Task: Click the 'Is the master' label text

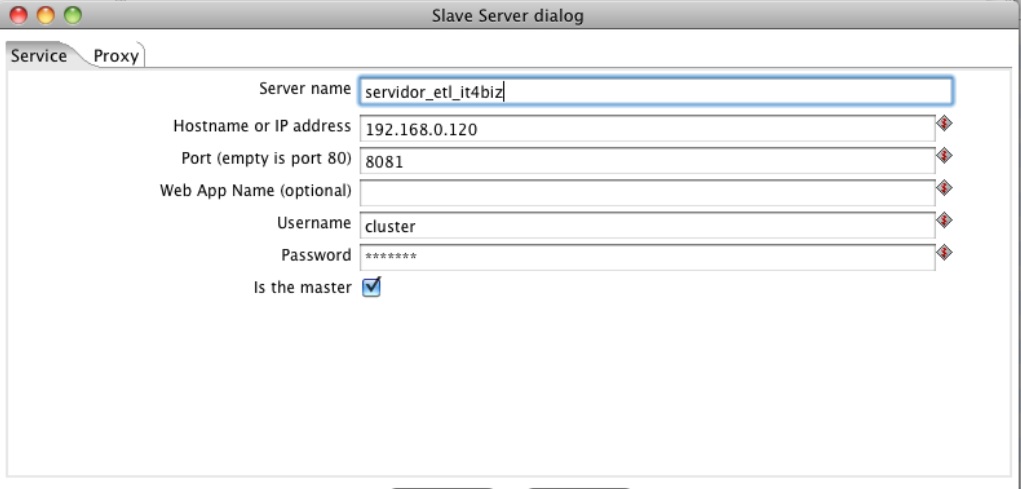Action: (x=303, y=288)
